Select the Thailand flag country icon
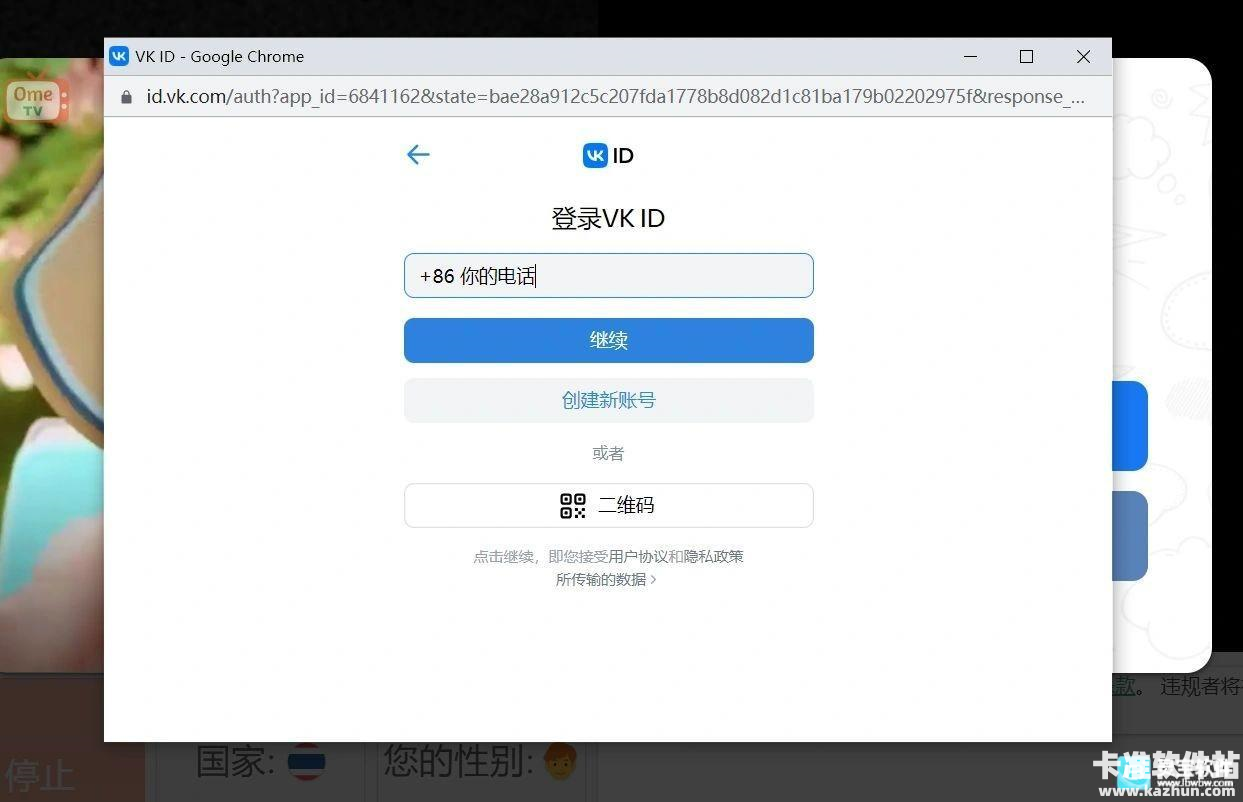This screenshot has height=802, width=1243. pos(305,764)
